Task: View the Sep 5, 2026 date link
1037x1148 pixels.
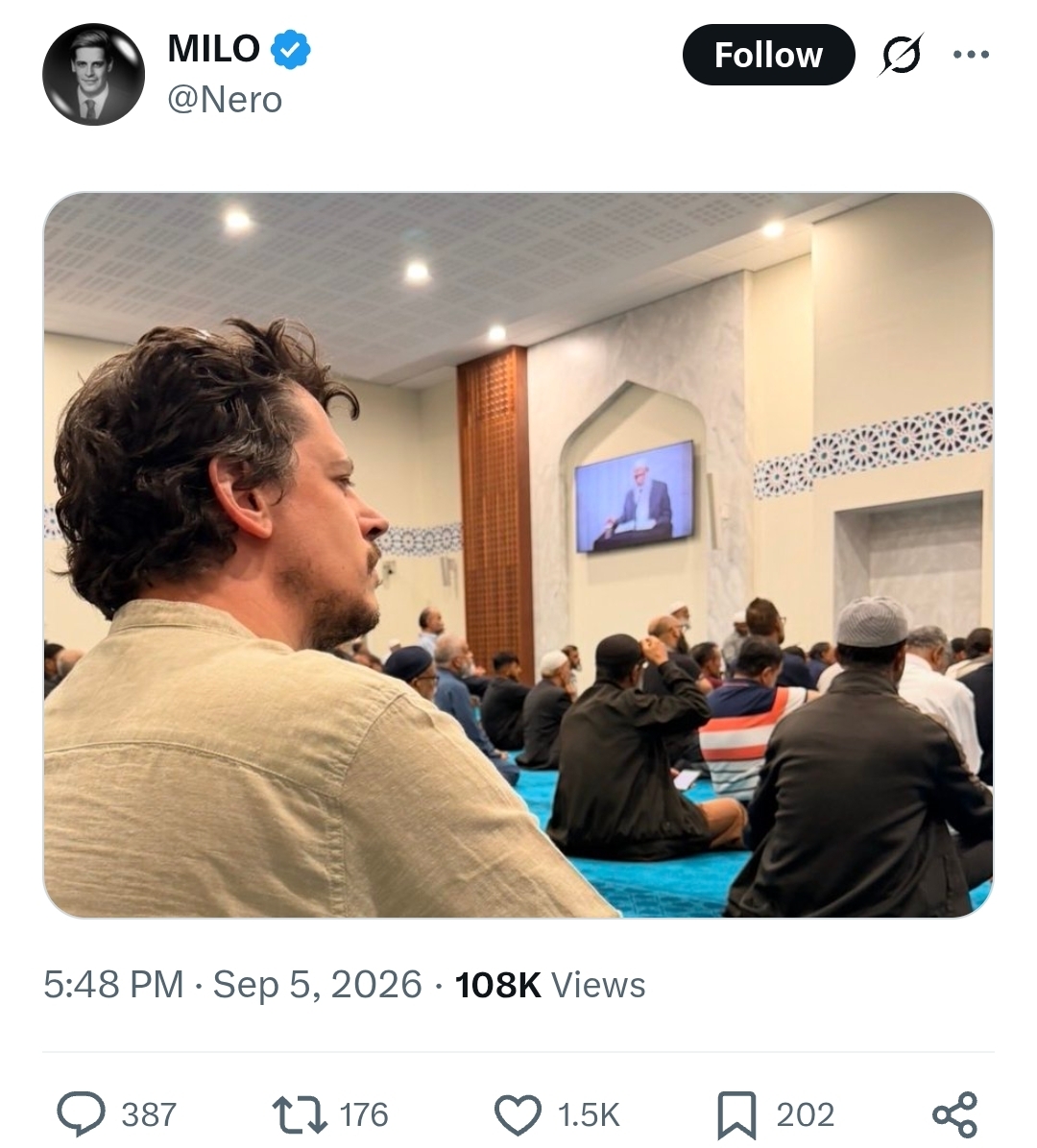Action: coord(317,984)
